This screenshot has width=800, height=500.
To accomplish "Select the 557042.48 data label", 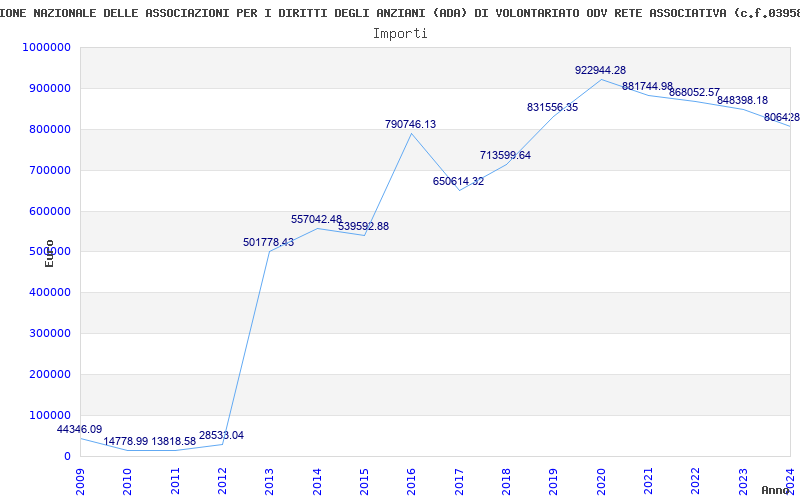I will (x=316, y=219).
